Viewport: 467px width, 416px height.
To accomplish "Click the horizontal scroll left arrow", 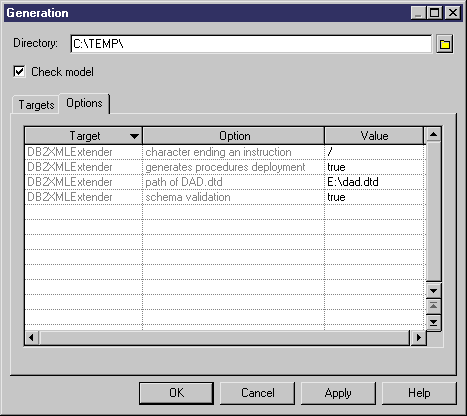I will click(32, 338).
